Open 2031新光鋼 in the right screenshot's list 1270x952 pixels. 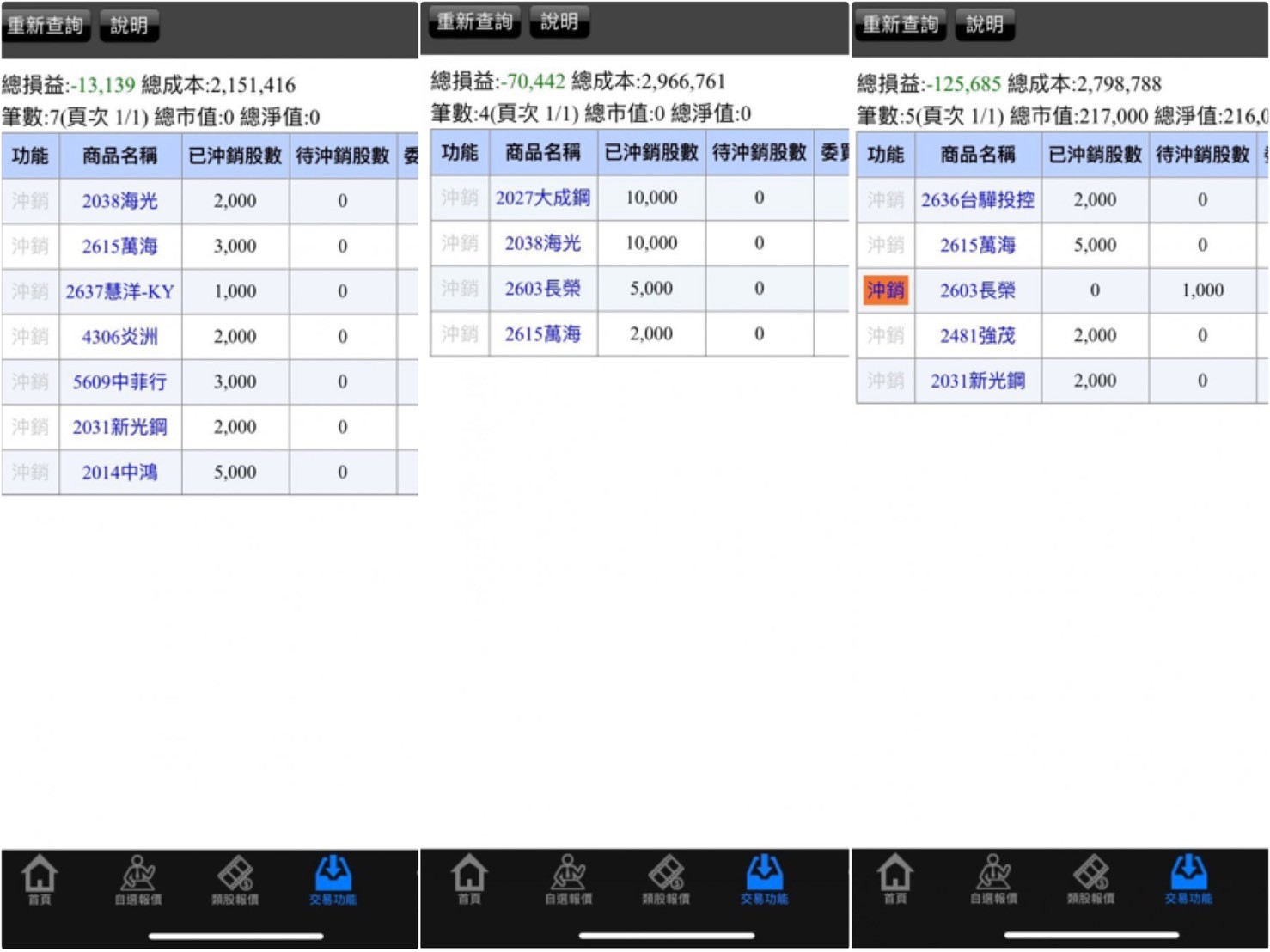click(978, 381)
